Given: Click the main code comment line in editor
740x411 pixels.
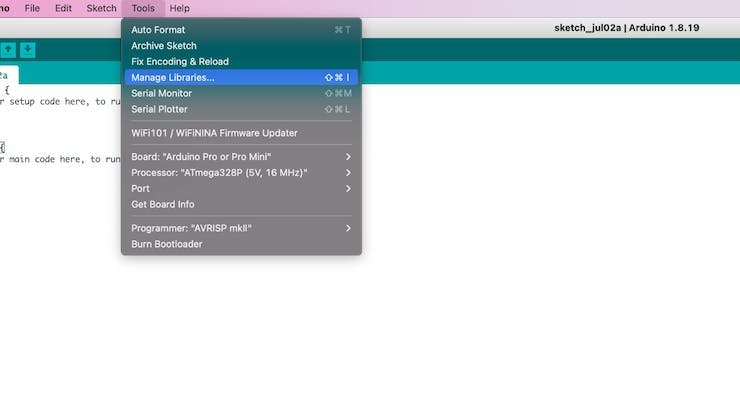Looking at the screenshot, I should pos(60,159).
